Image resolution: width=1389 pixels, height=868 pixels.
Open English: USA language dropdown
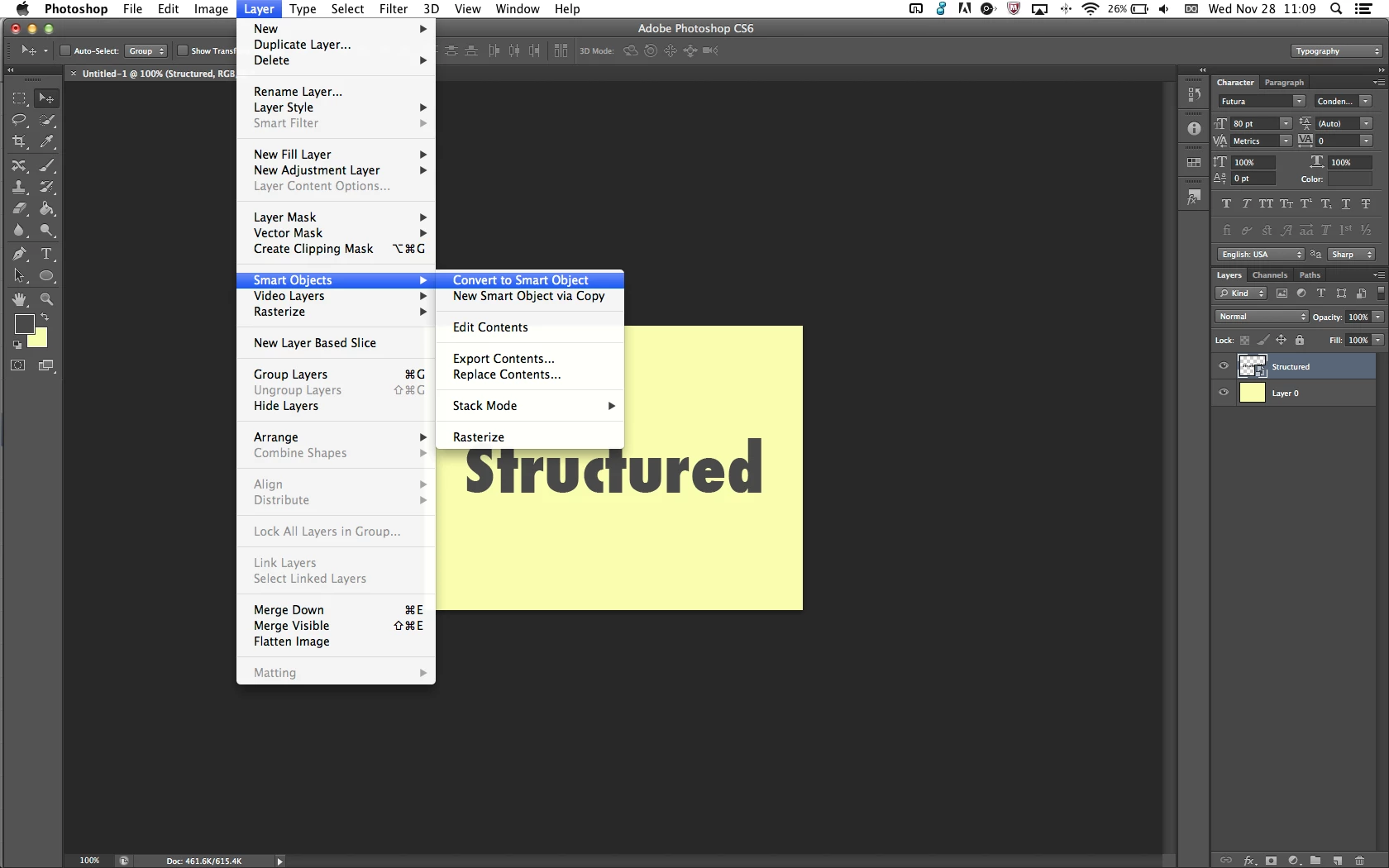[1261, 255]
